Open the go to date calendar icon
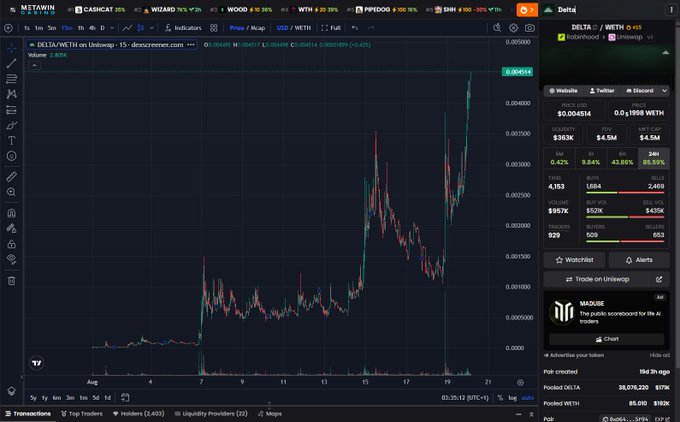Image resolution: width=680 pixels, height=422 pixels. click(125, 397)
